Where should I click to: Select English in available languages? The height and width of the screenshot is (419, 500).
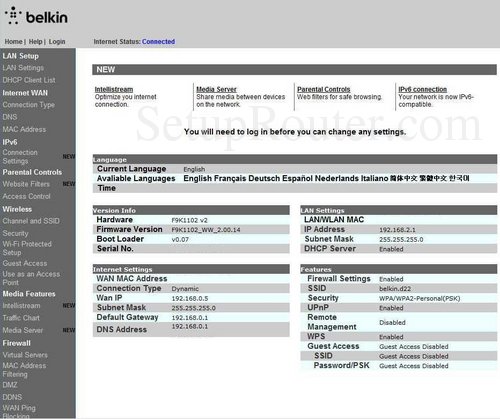[197, 178]
